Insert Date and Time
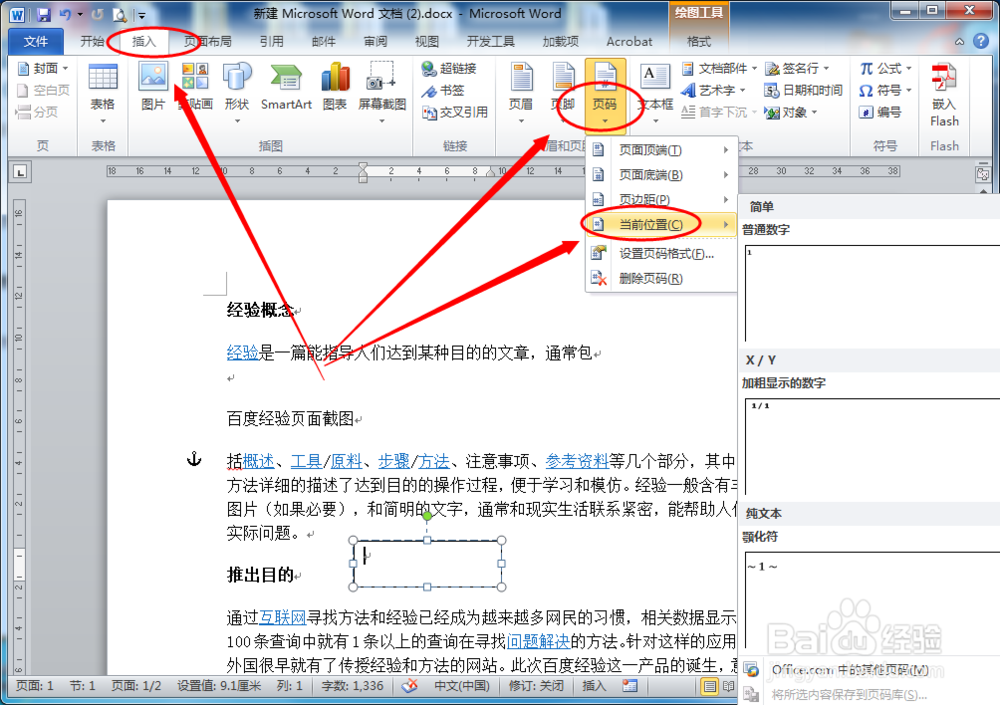Screen dimensions: 1000x705 tap(804, 91)
